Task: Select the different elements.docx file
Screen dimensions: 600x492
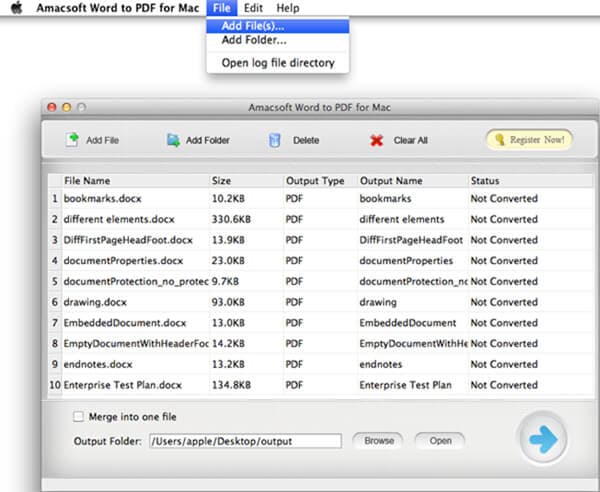Action: coord(119,219)
